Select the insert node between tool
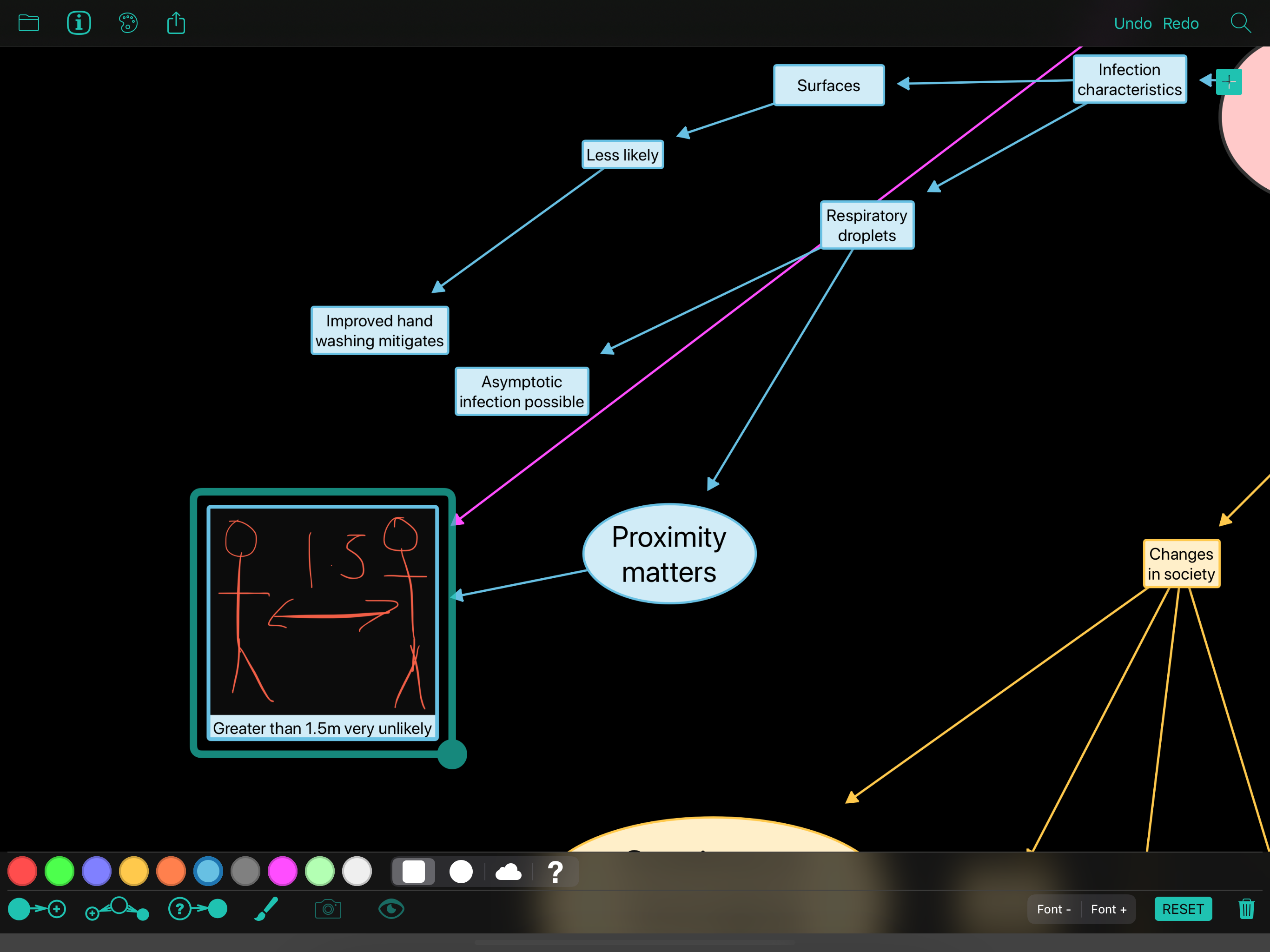 117,909
